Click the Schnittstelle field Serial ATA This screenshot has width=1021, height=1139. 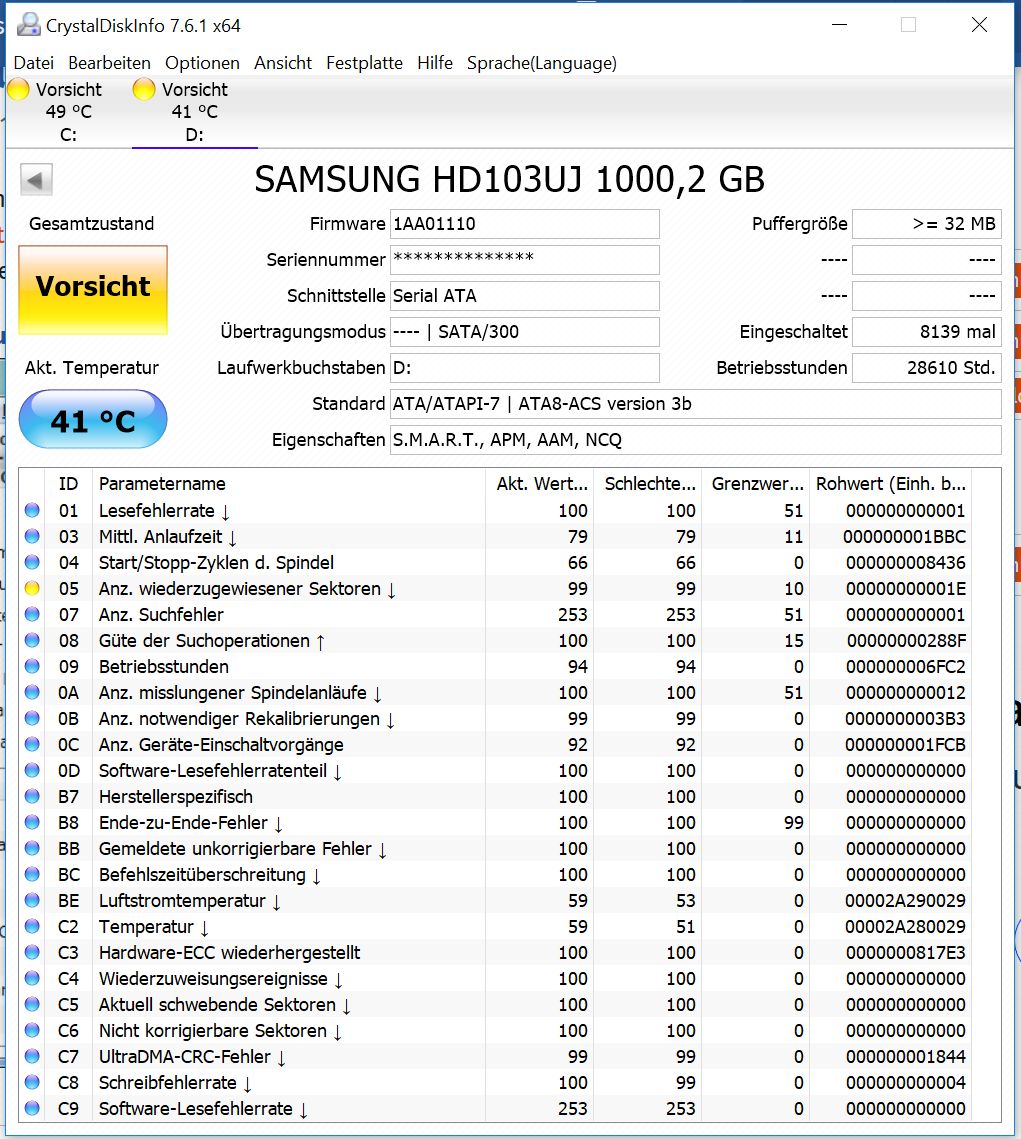click(524, 296)
